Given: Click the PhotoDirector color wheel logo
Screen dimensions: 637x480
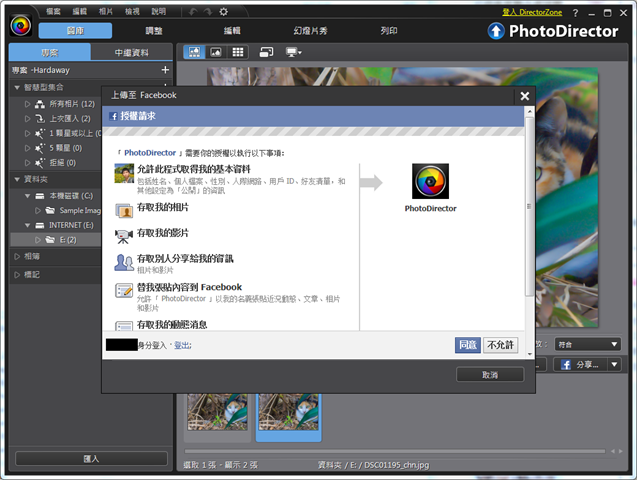Looking at the screenshot, I should (x=21, y=26).
